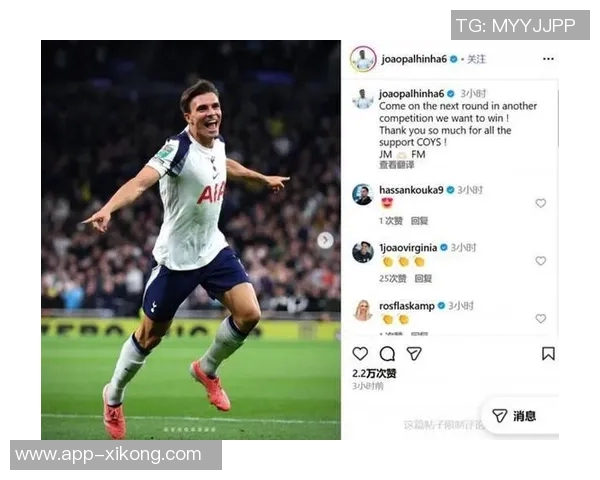Go to next photo with carousel arrow

pyautogui.click(x=325, y=240)
